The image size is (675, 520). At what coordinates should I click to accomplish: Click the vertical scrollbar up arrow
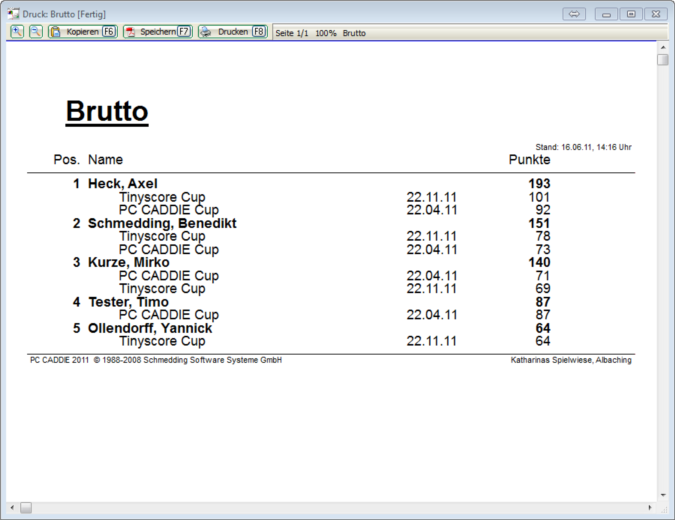[662, 46]
